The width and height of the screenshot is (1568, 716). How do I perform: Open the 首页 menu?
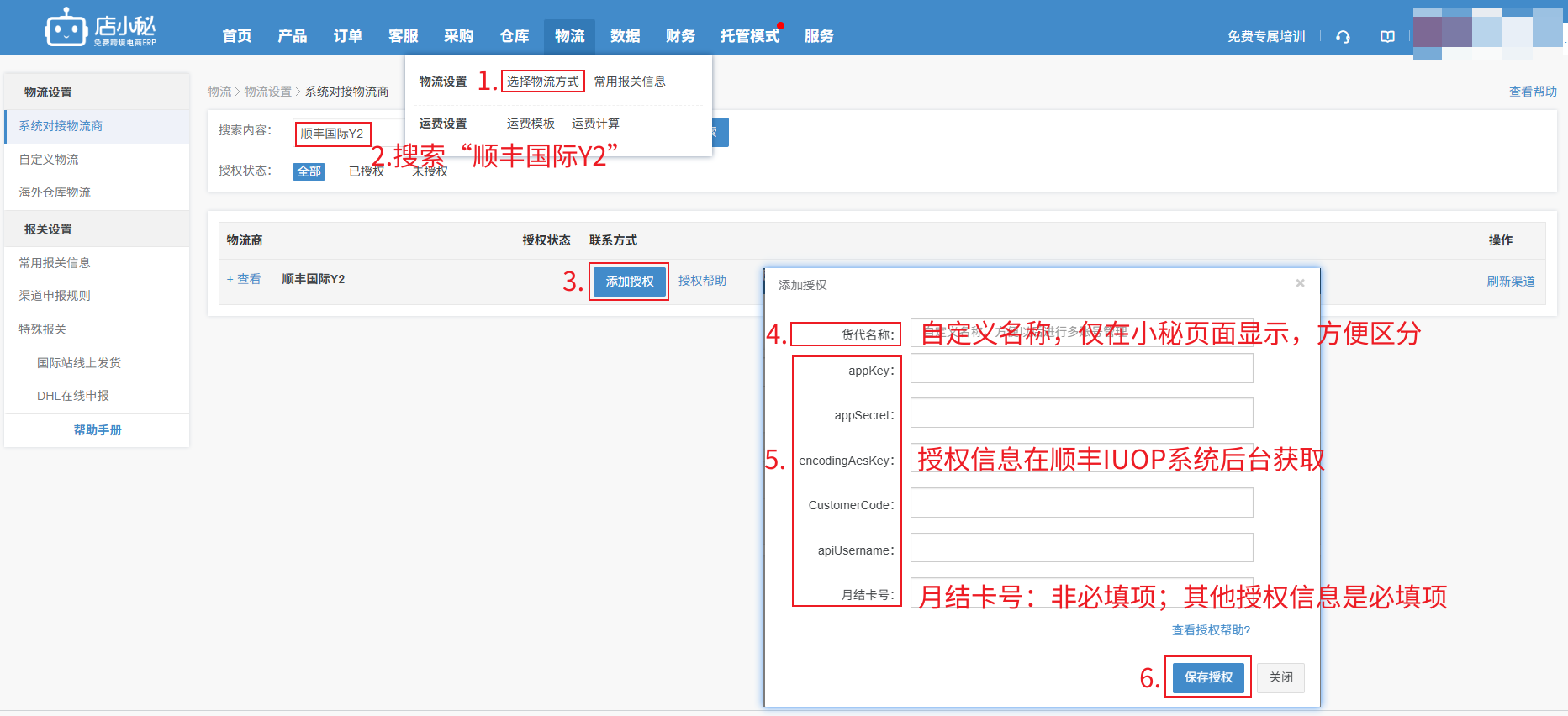point(237,36)
